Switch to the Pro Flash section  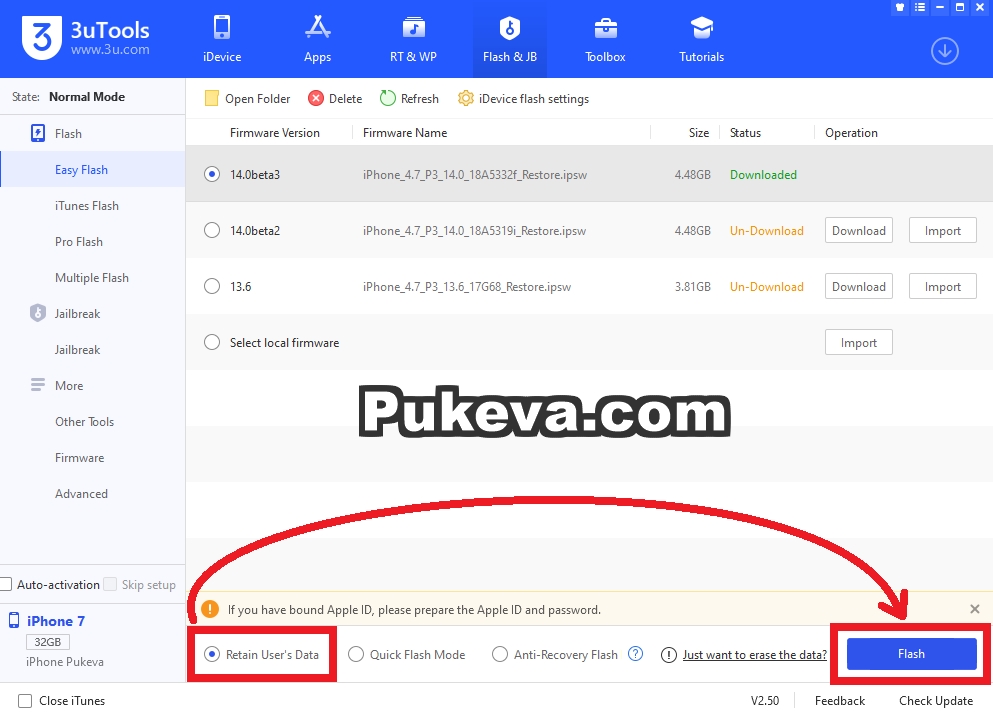tap(78, 241)
